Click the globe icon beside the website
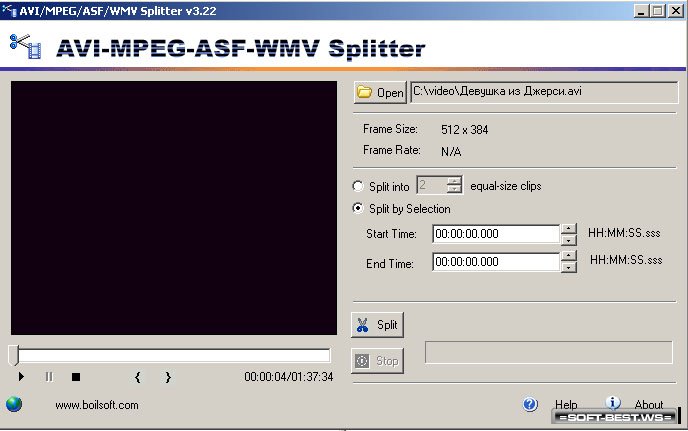Image resolution: width=688 pixels, height=431 pixels. pos(14,404)
